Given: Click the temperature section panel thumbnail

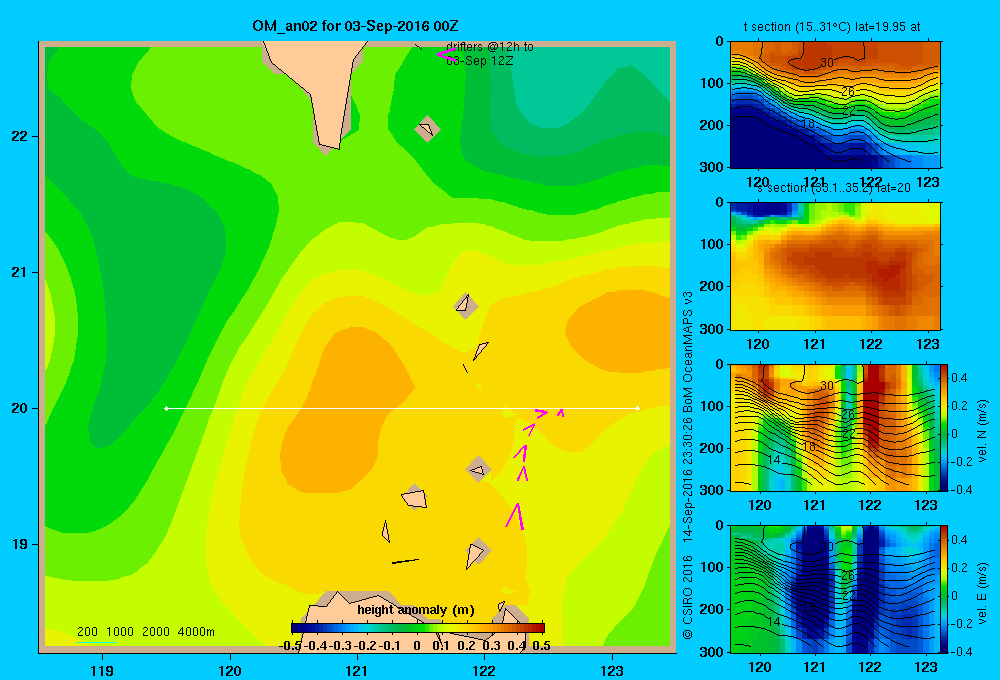Looking at the screenshot, I should click(x=835, y=105).
